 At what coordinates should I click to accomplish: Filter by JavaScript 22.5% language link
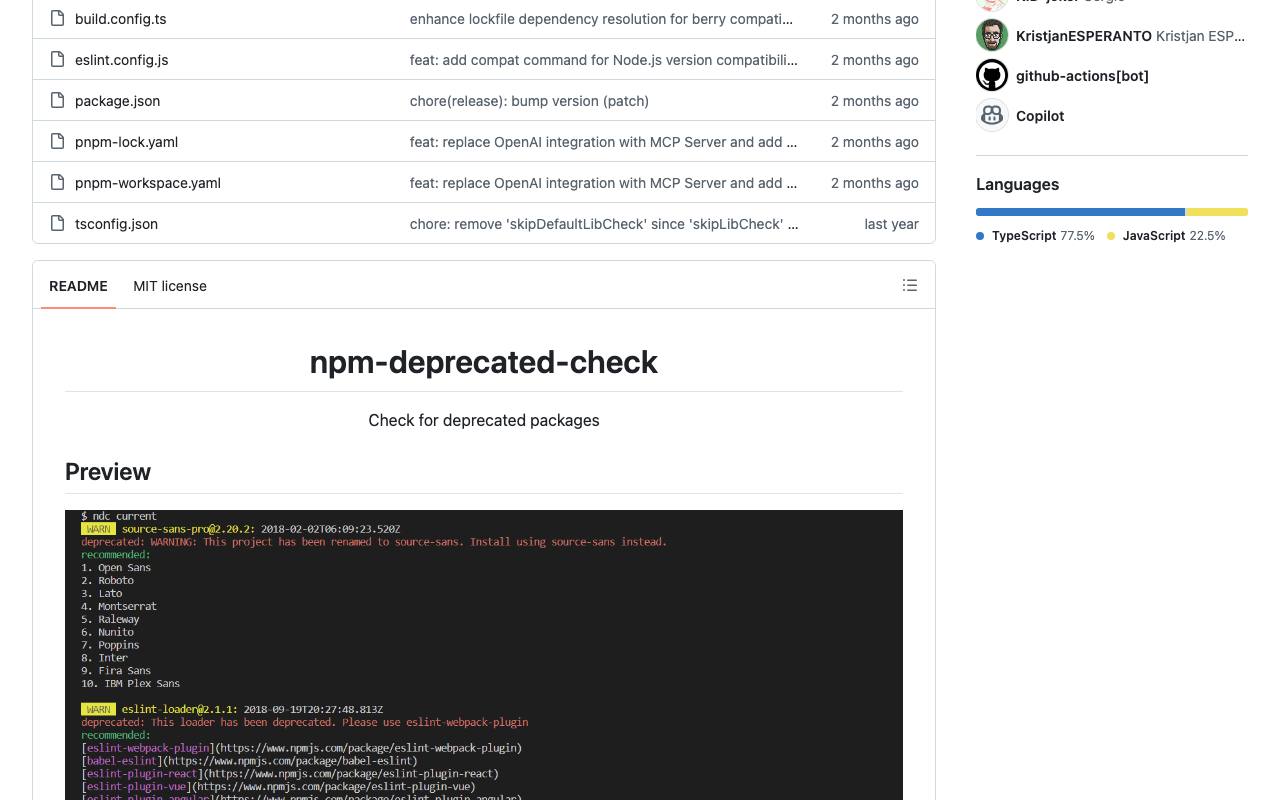click(1166, 236)
